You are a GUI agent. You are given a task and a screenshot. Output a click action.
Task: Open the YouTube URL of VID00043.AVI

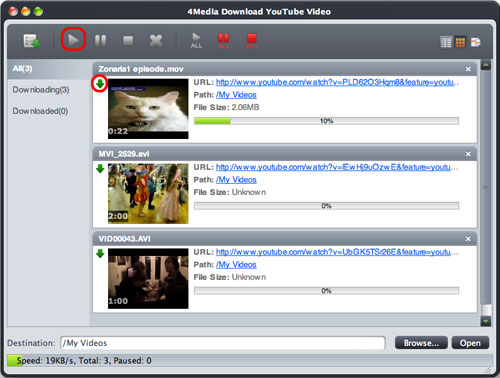pyautogui.click(x=337, y=252)
